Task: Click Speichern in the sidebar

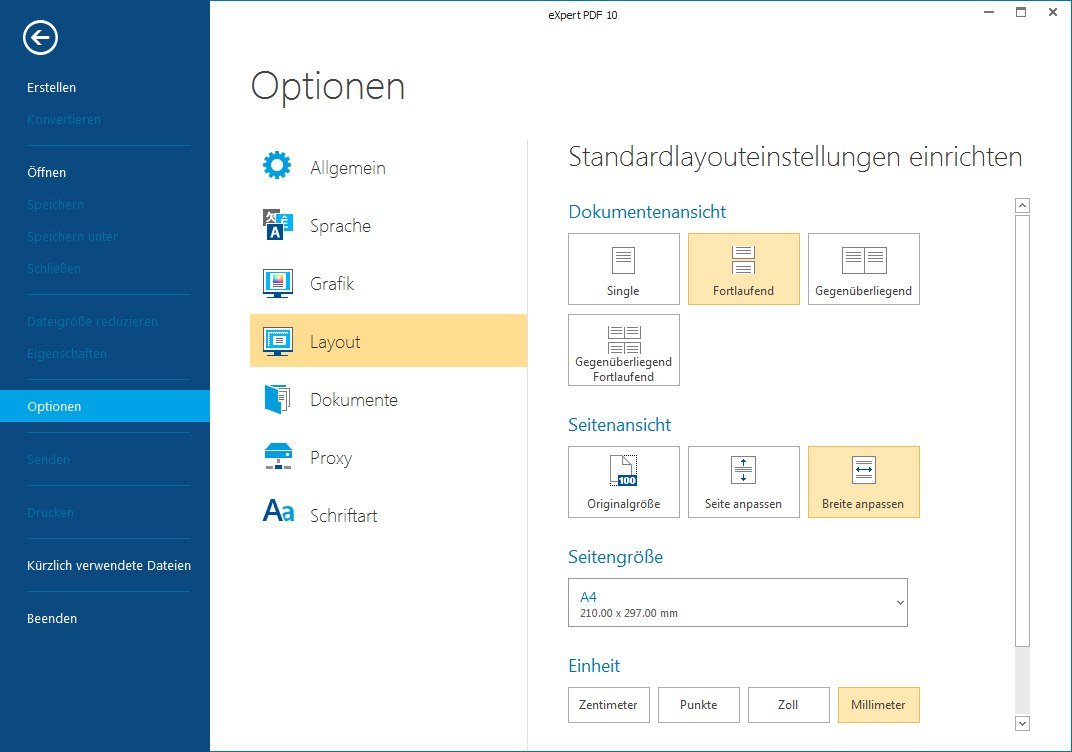Action: coord(55,204)
